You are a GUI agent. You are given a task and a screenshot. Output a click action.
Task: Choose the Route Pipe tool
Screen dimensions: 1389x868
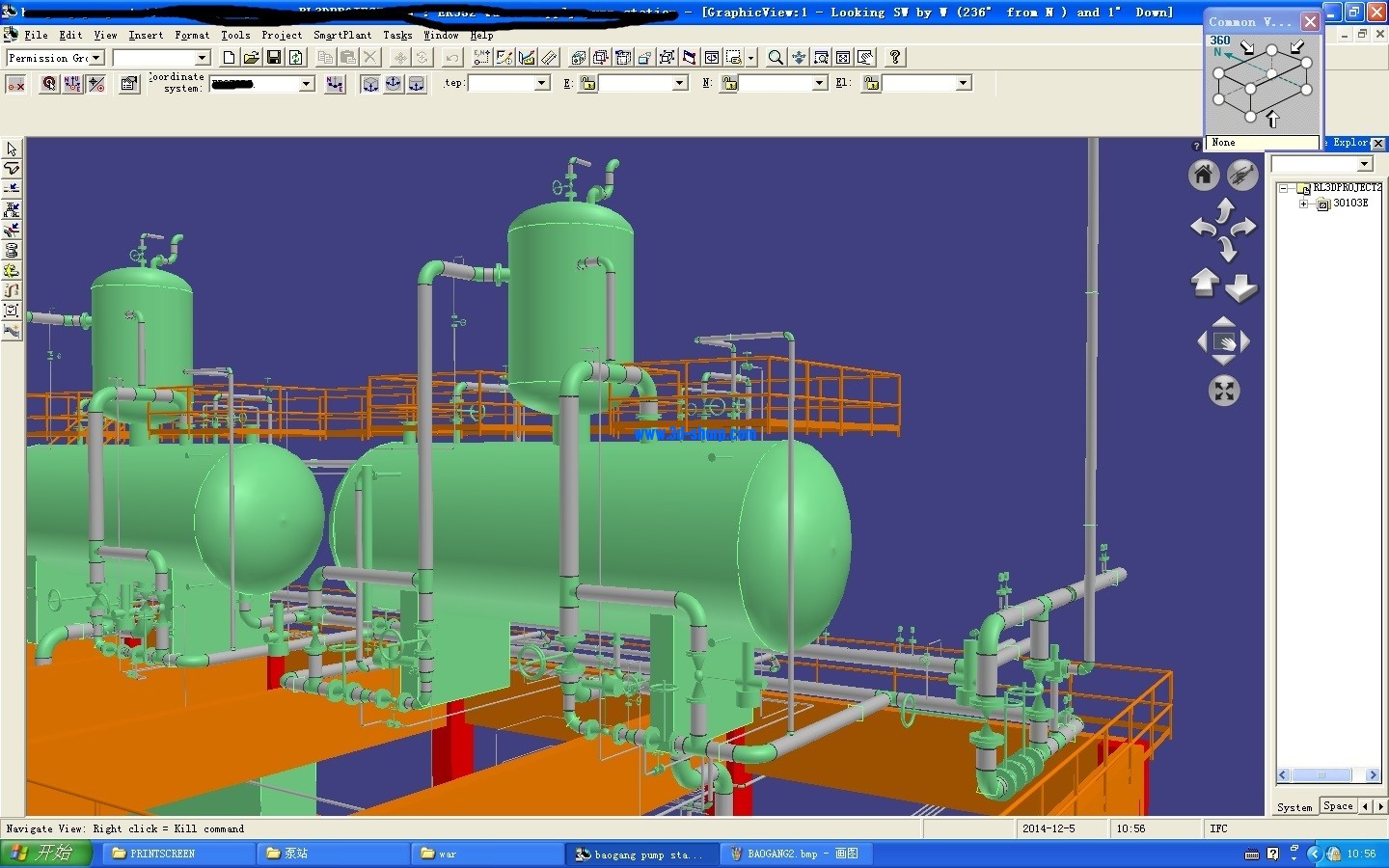(x=12, y=169)
